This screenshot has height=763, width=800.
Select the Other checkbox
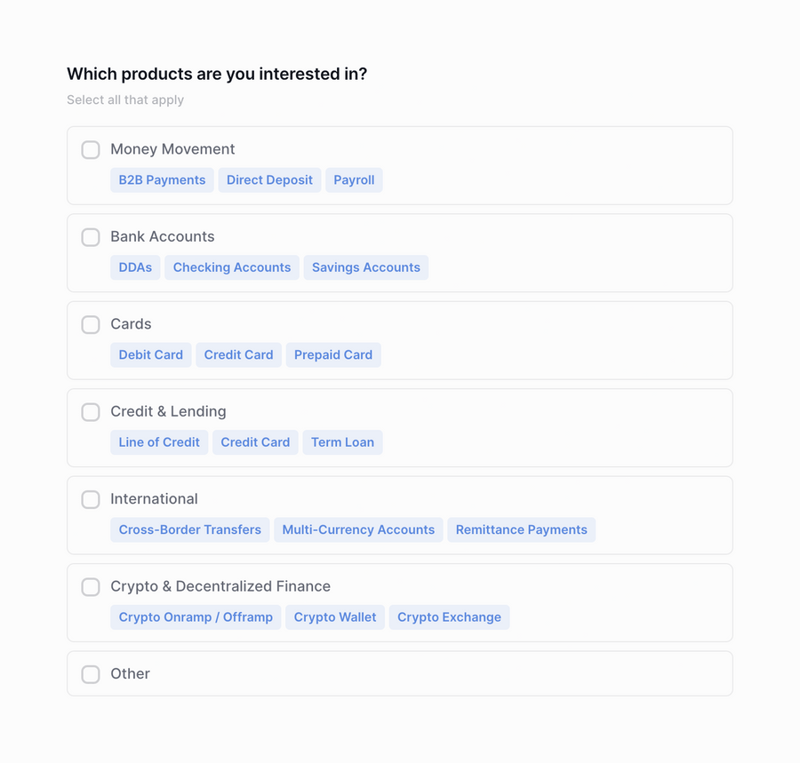pyautogui.click(x=90, y=674)
